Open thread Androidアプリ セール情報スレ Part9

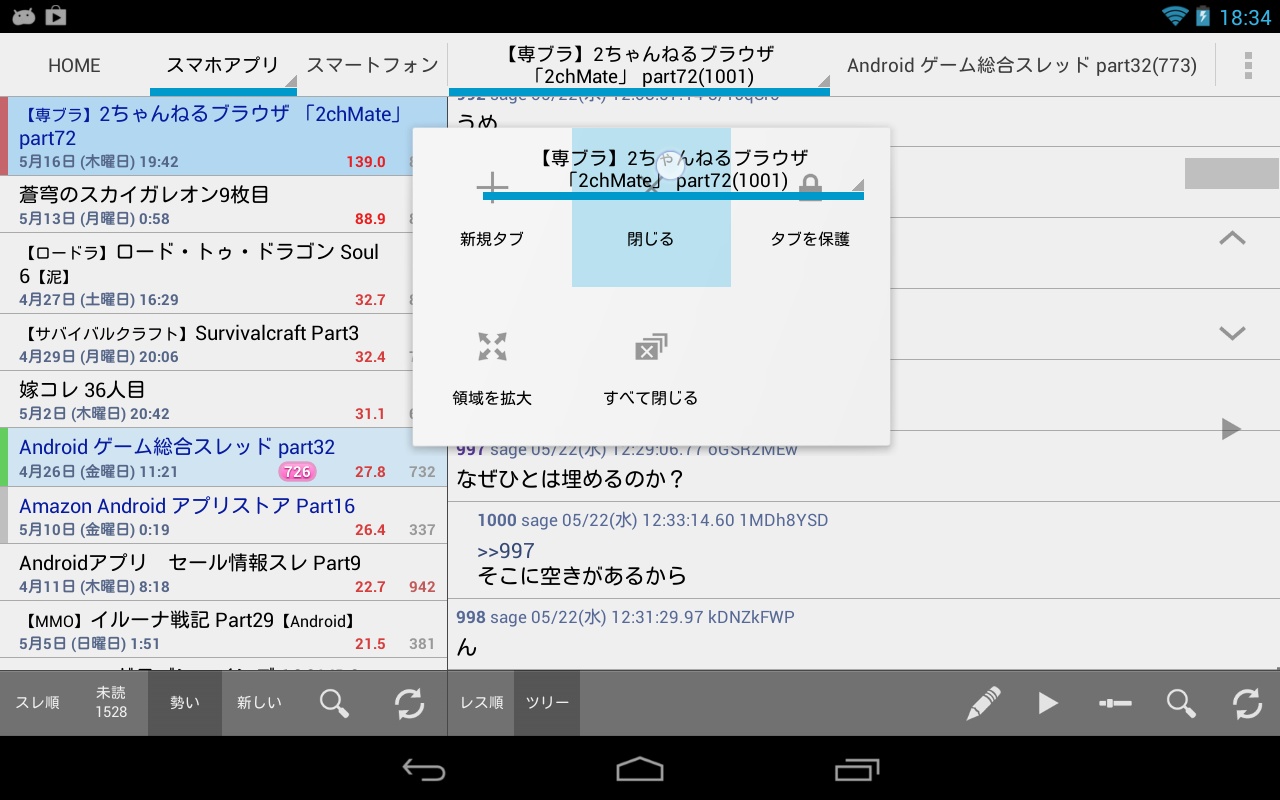(223, 572)
